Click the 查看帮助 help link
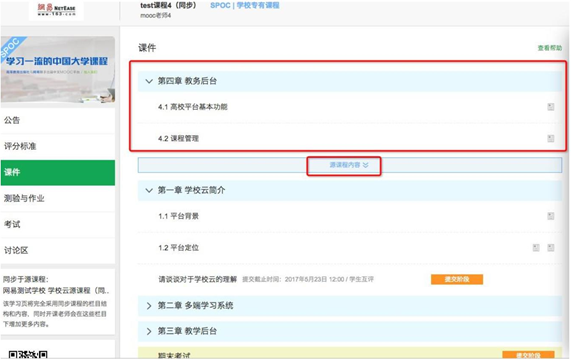The image size is (573, 361). pyautogui.click(x=549, y=48)
